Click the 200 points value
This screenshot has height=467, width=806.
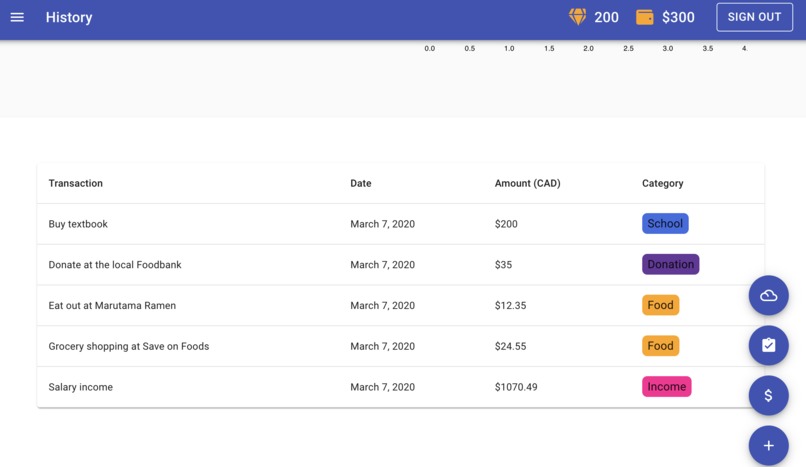pyautogui.click(x=606, y=17)
